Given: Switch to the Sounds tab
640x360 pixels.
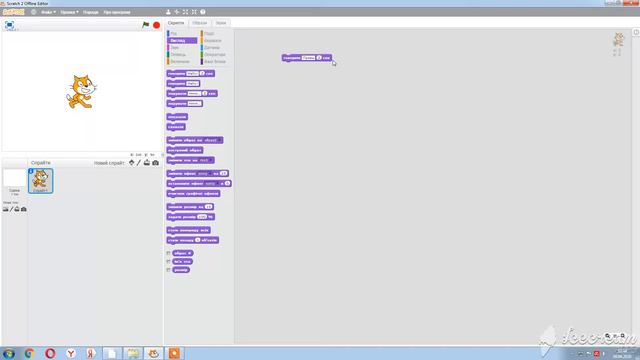Looking at the screenshot, I should click(x=221, y=23).
